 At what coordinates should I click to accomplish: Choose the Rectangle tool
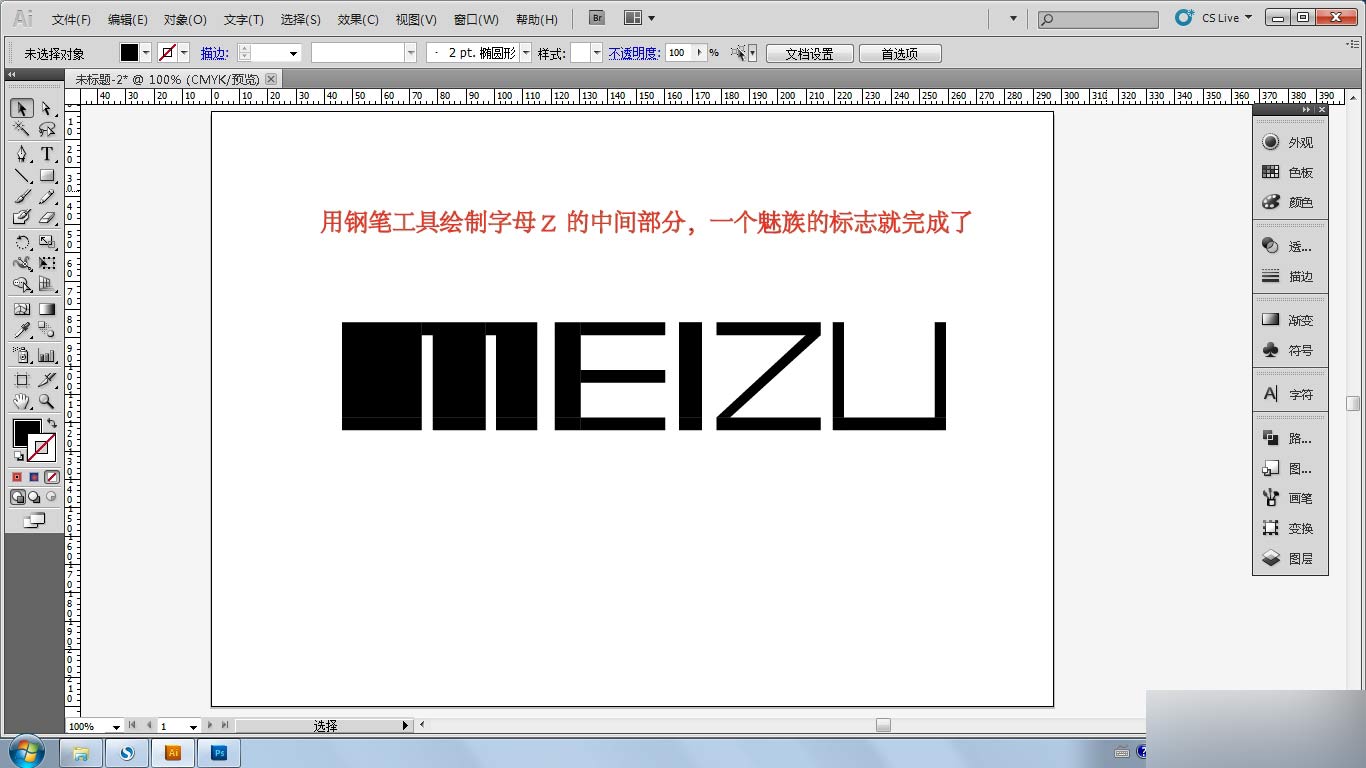click(46, 176)
